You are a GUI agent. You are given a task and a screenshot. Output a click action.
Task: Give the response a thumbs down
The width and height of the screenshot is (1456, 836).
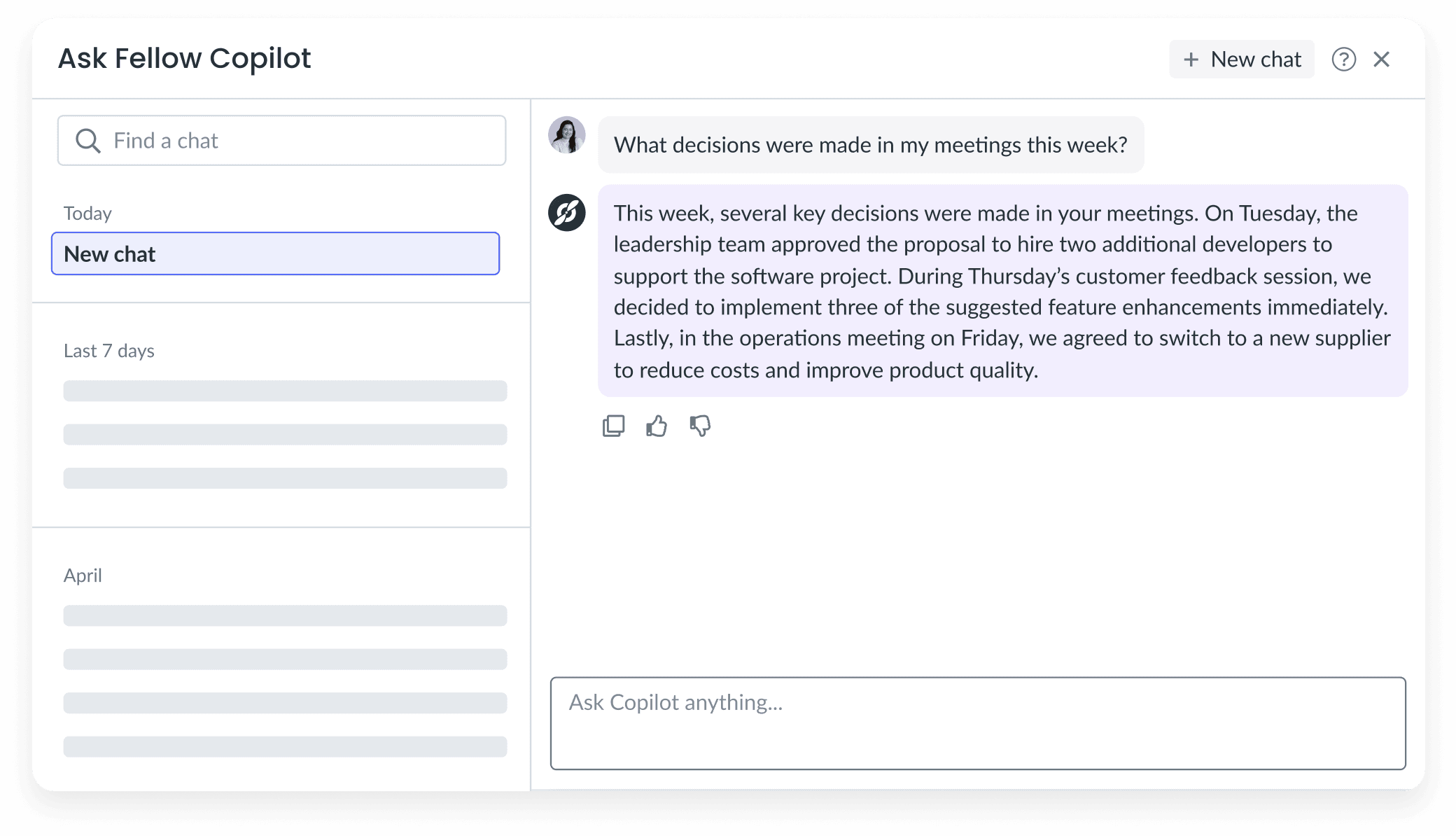[700, 426]
